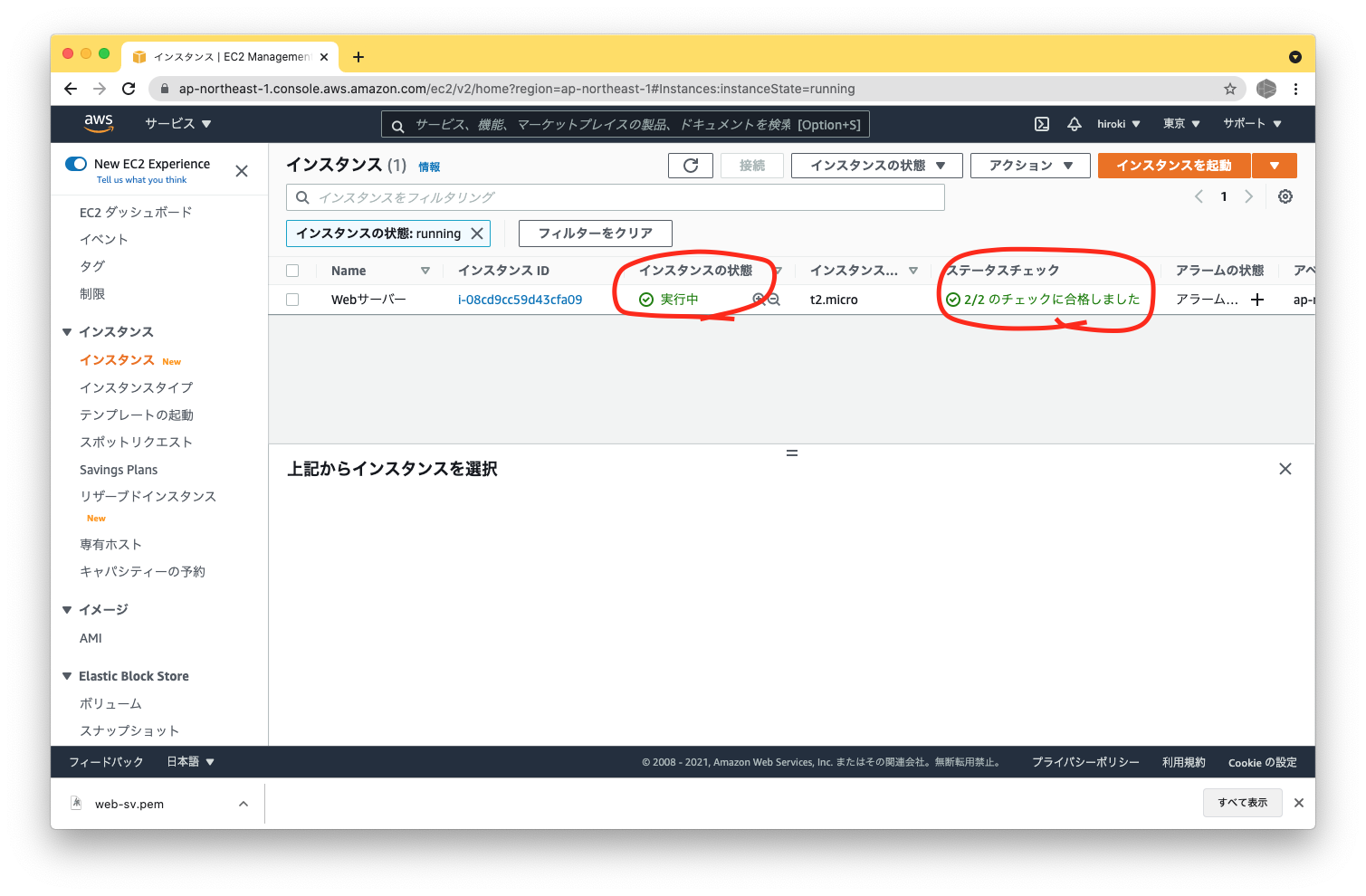Expand the downloaded web-sv.pem file options
The height and width of the screenshot is (896, 1366).
243,803
